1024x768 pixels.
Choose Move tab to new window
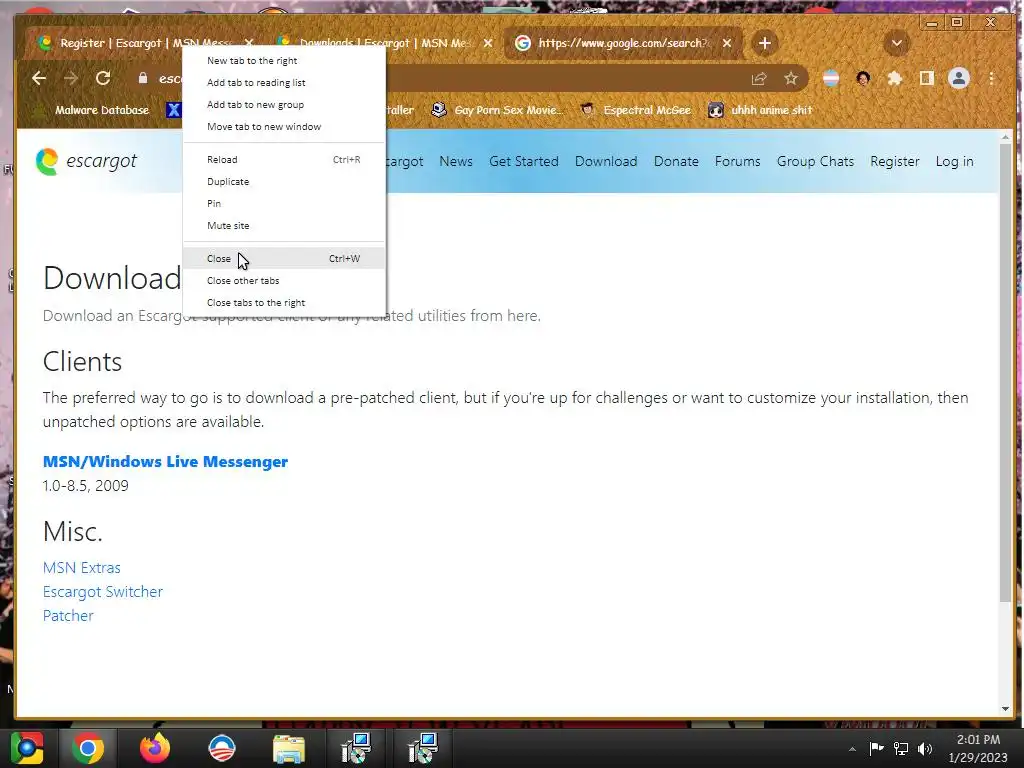[284, 127]
